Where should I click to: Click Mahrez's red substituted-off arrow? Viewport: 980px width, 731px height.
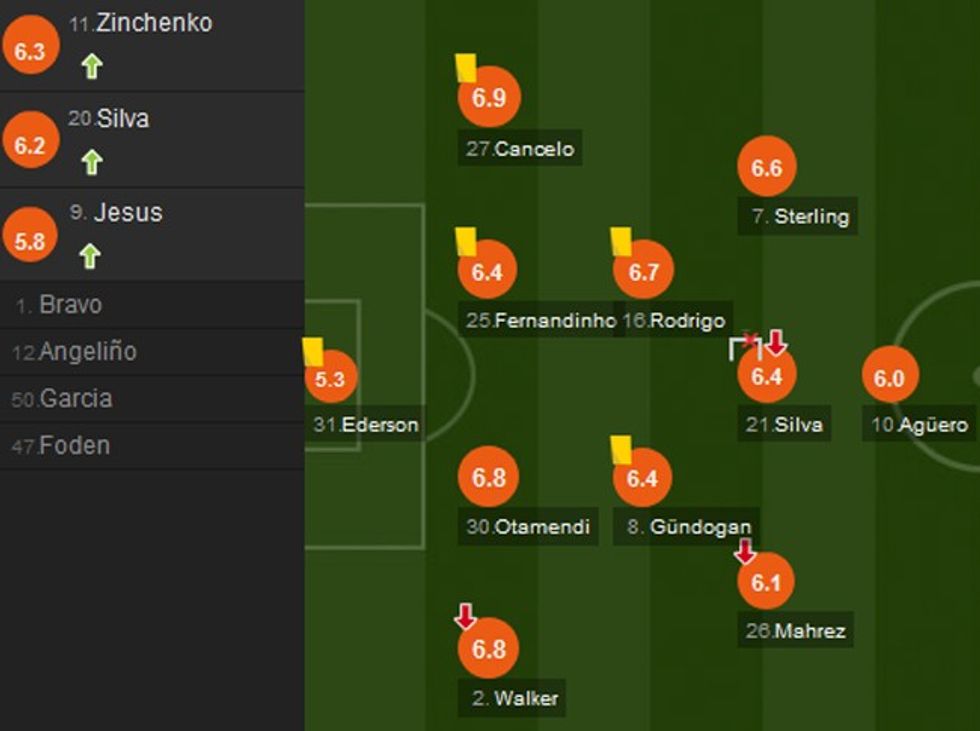745,551
